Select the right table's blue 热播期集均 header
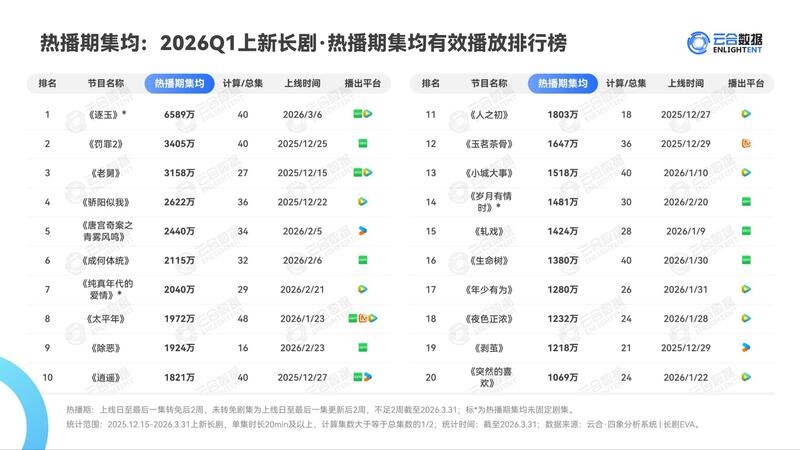This screenshot has height=450, width=800. pyautogui.click(x=562, y=84)
